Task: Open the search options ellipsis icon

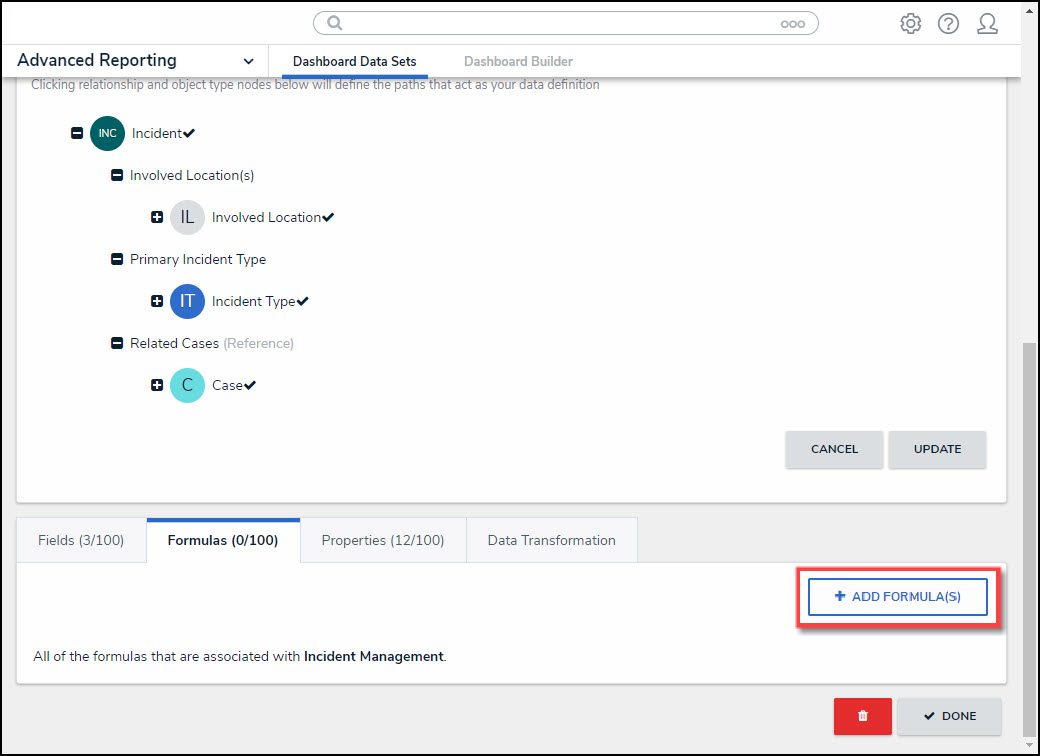Action: click(x=792, y=24)
